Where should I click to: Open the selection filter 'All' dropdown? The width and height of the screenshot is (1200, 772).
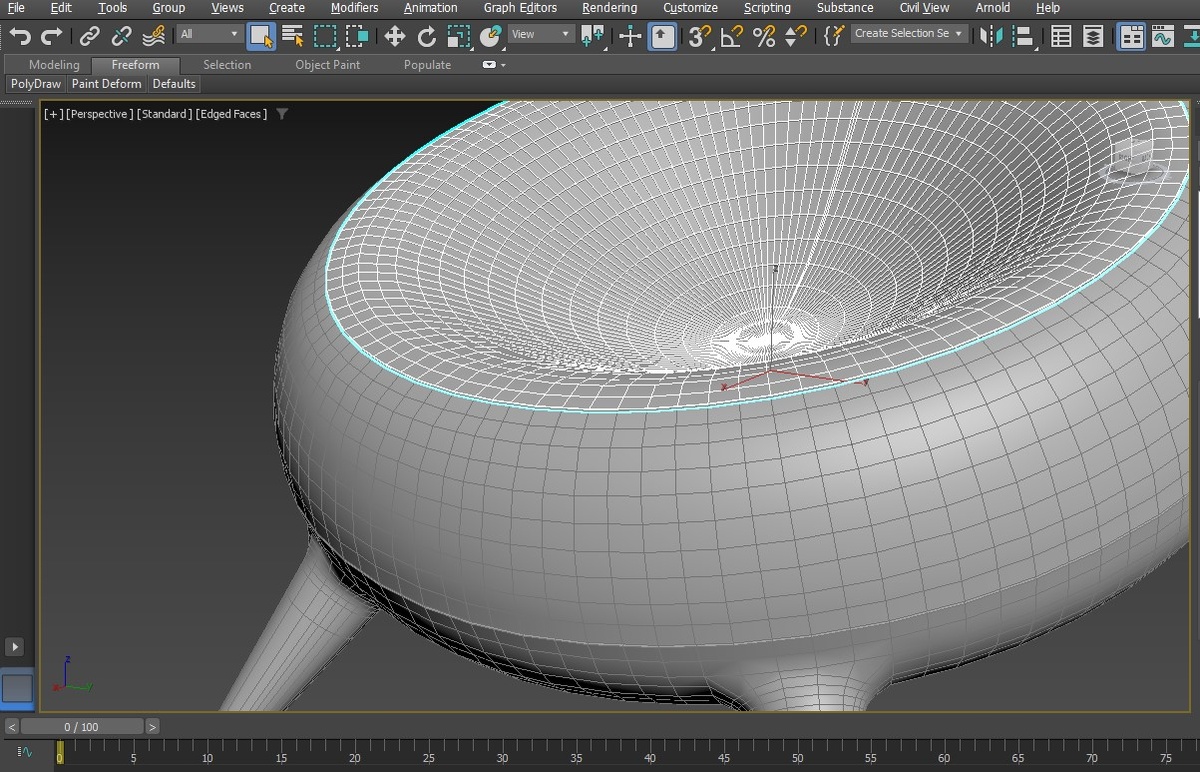pos(210,34)
